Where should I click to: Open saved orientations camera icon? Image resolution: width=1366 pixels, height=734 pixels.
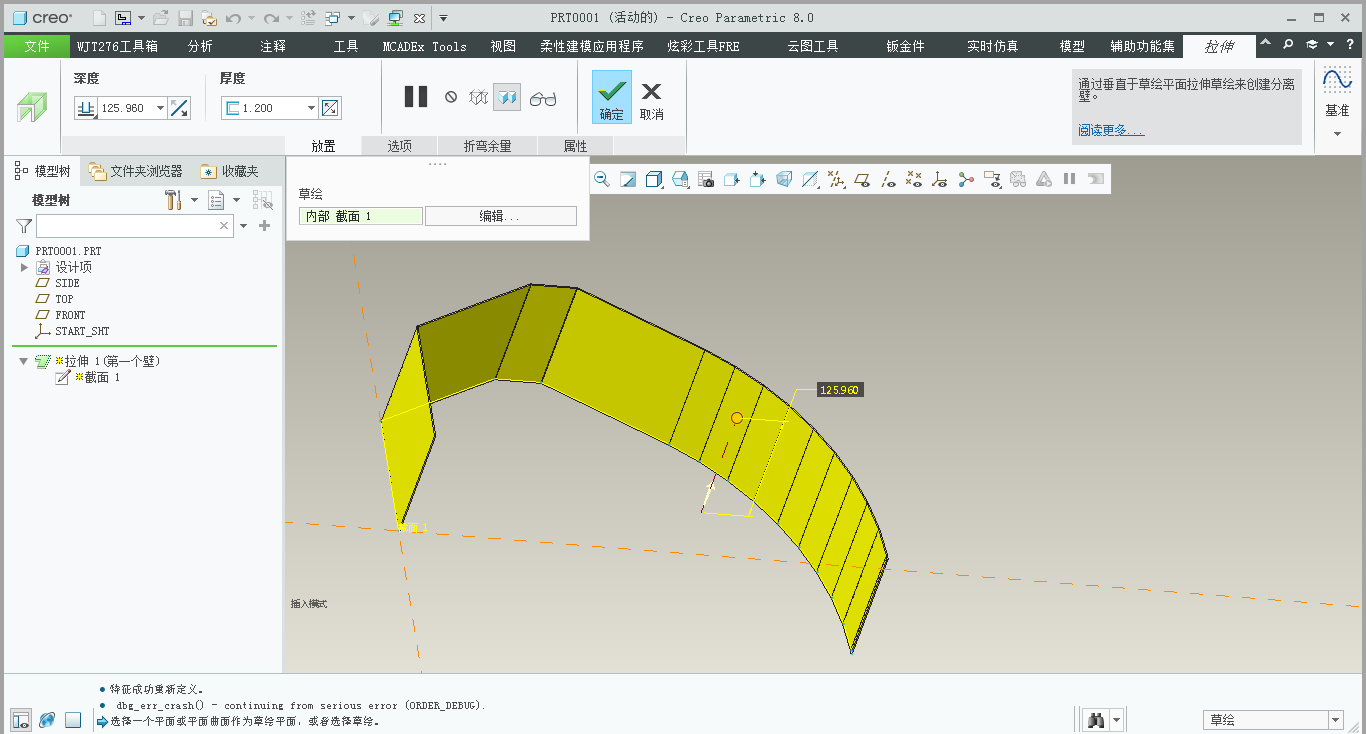coord(706,179)
